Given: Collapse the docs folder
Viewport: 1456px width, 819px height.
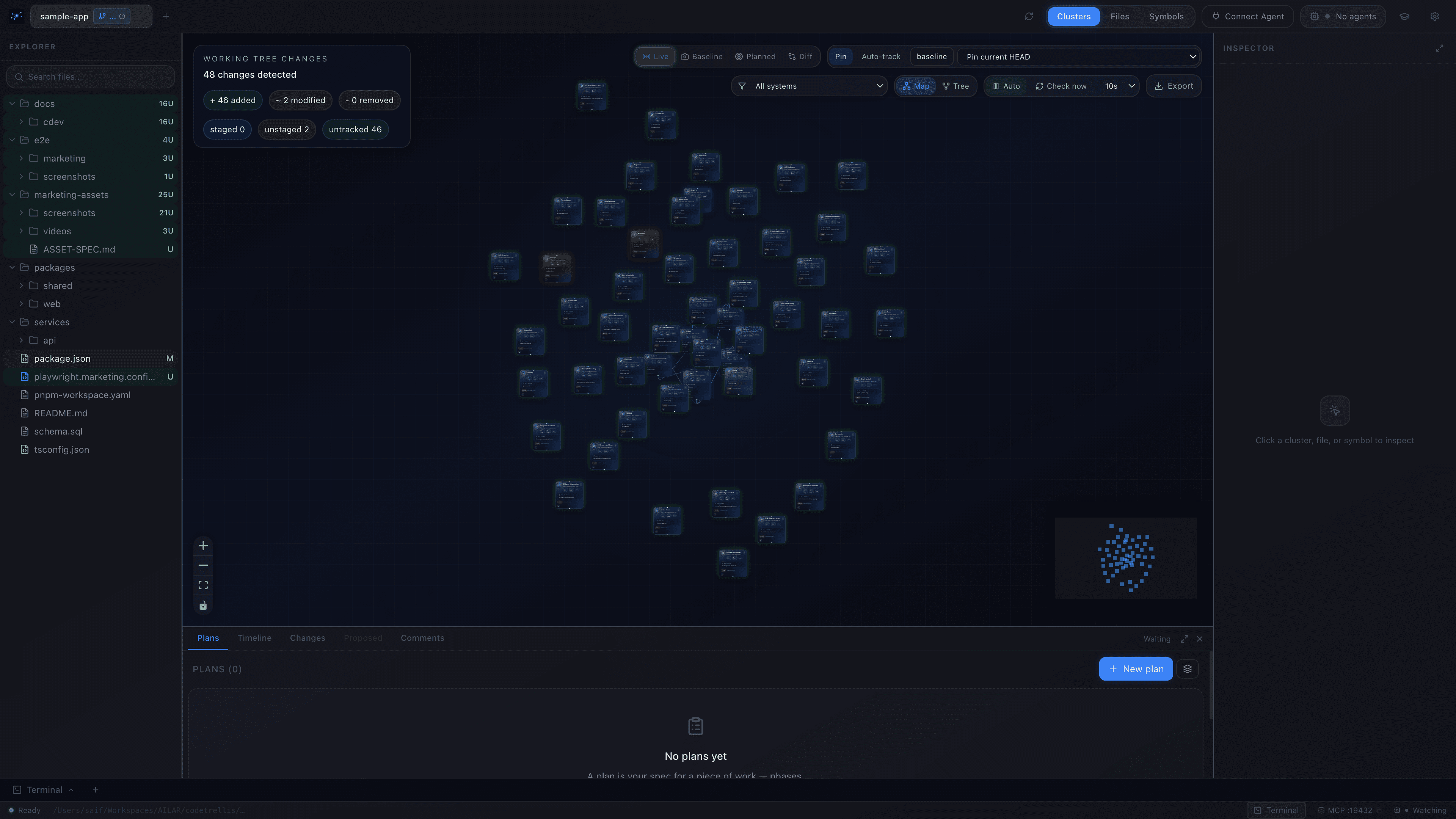Looking at the screenshot, I should coord(12,104).
